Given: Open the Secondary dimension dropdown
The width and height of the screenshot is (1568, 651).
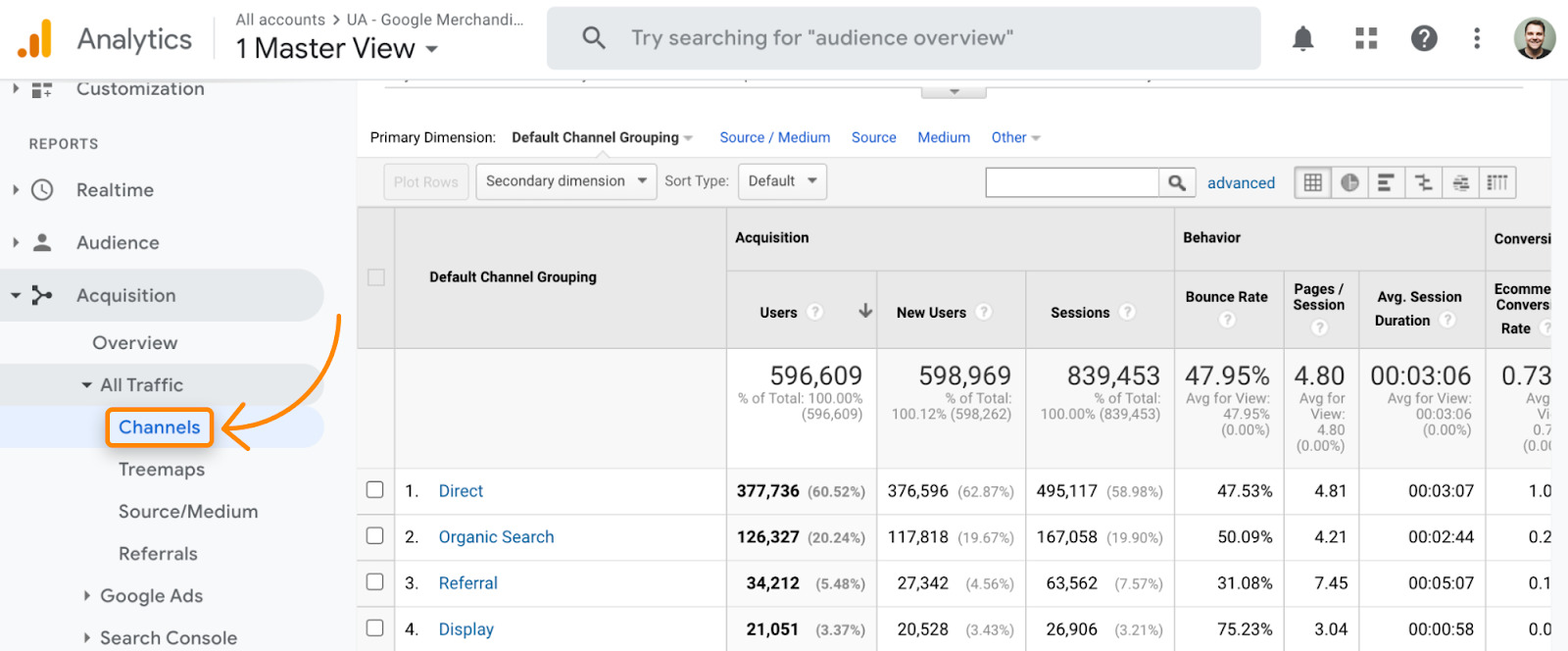Looking at the screenshot, I should point(565,181).
